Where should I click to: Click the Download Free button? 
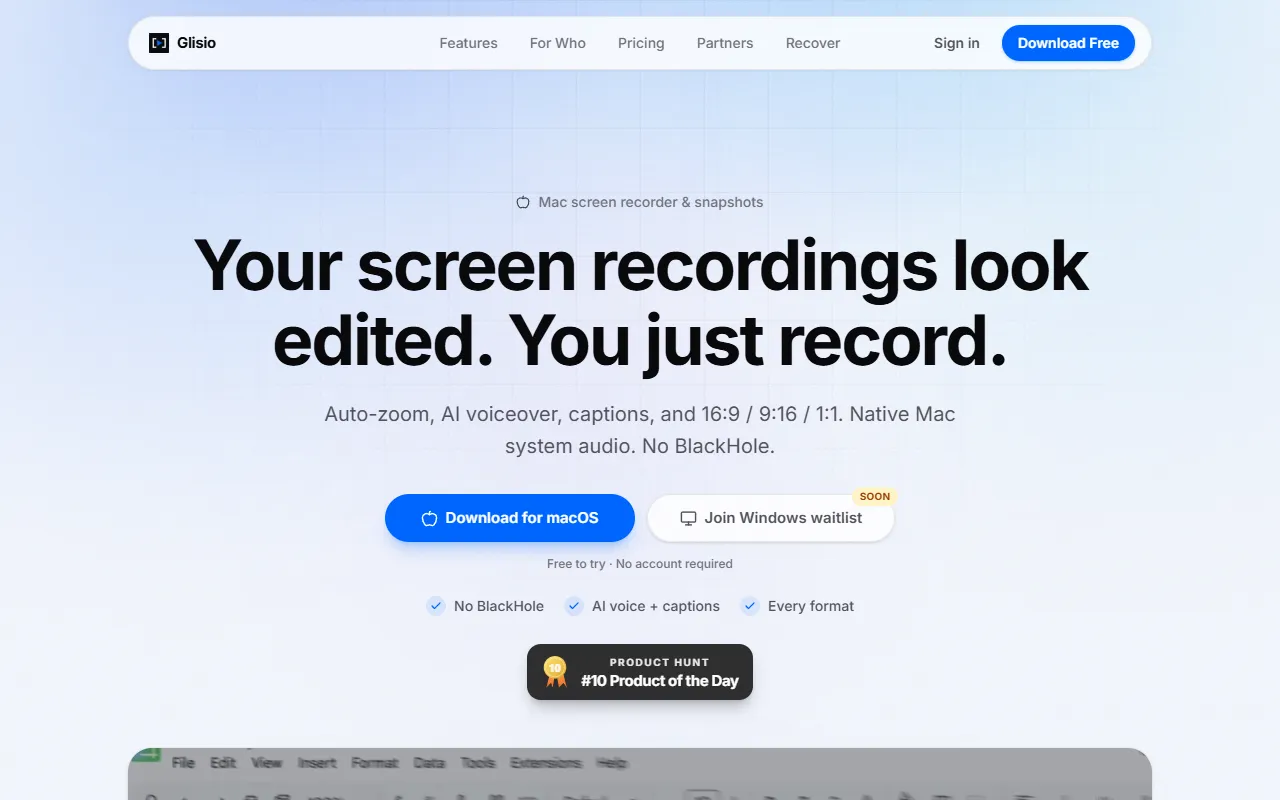[x=1068, y=43]
